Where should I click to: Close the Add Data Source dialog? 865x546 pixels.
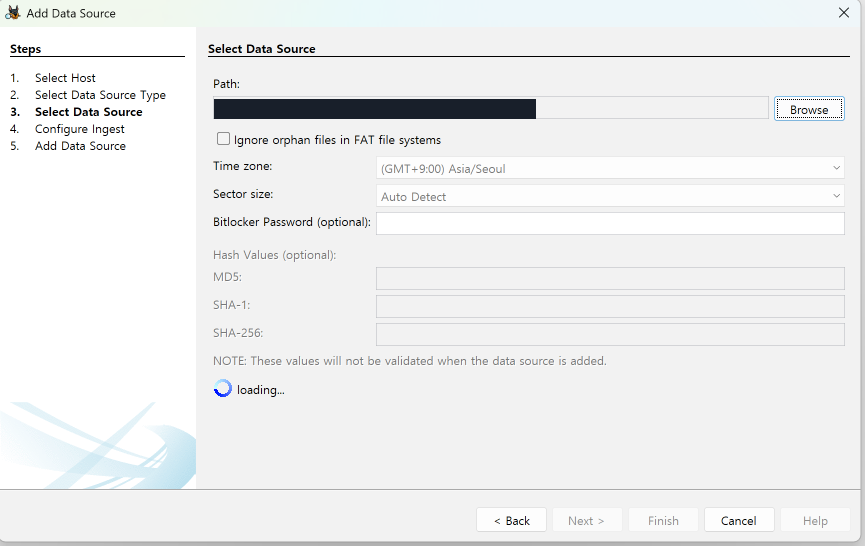tap(843, 13)
